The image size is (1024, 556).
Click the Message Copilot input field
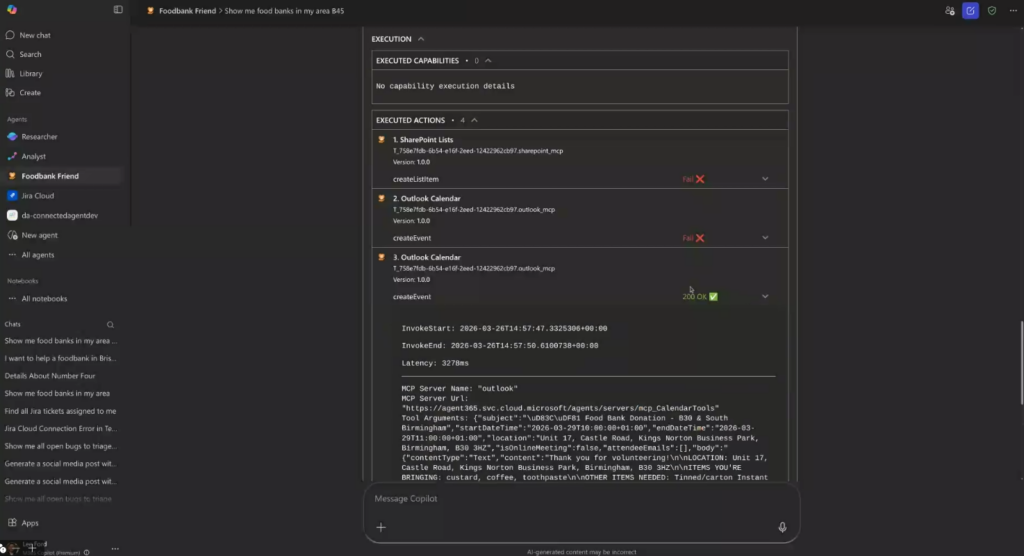(581, 499)
